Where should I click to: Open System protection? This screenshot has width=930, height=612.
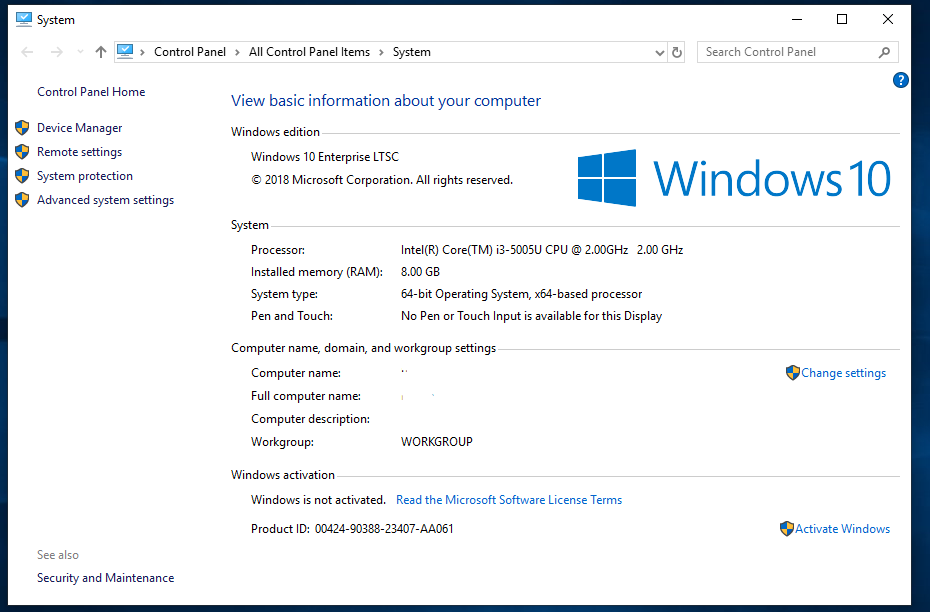click(85, 176)
